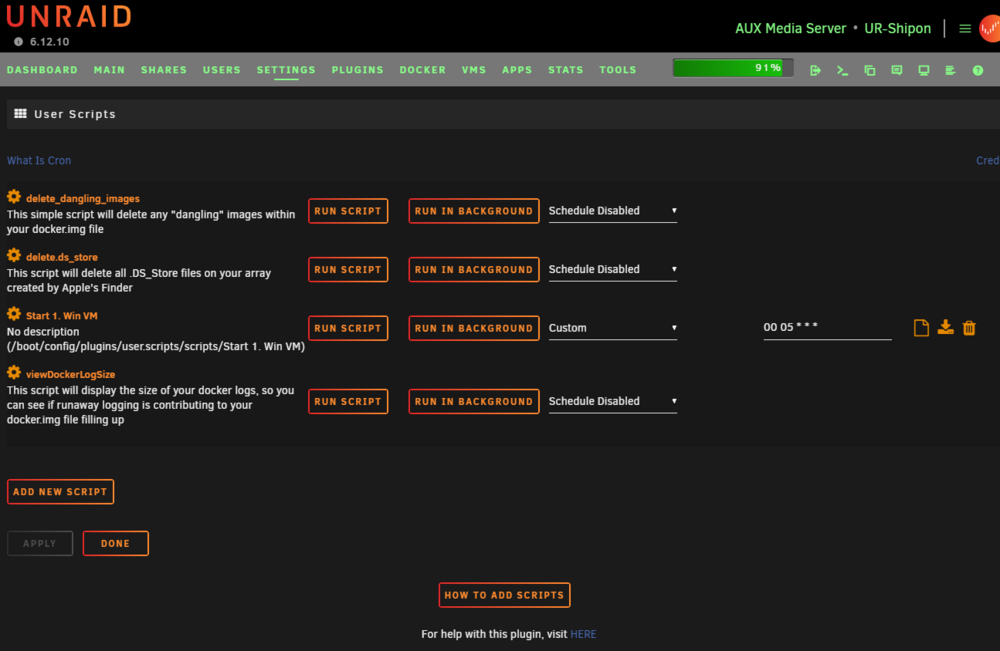Run delete_dangling_images in background
1000x651 pixels.
(x=474, y=211)
